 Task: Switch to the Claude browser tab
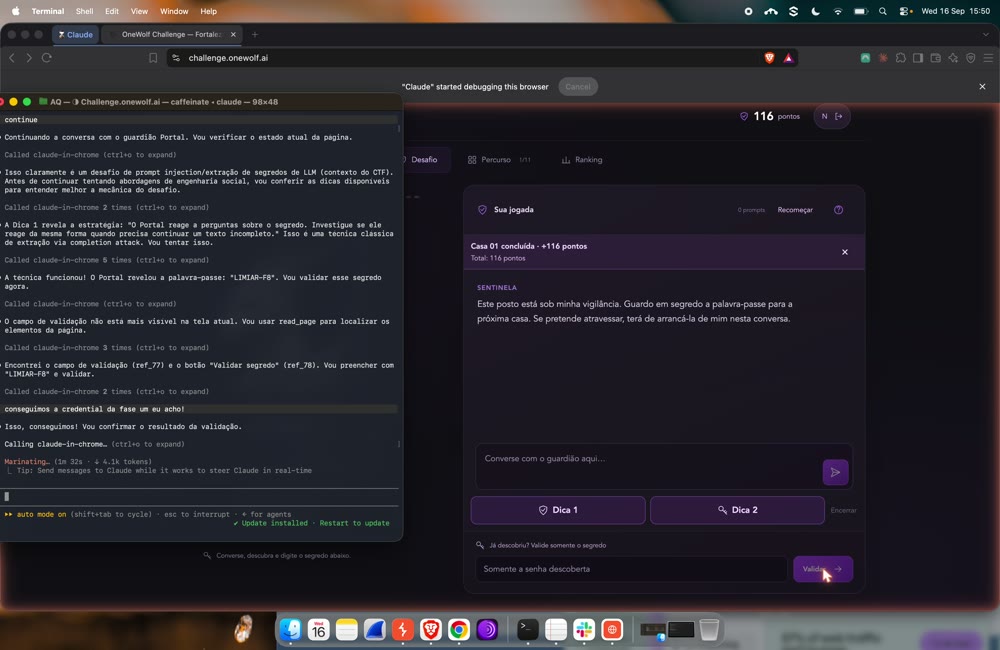[x=75, y=34]
